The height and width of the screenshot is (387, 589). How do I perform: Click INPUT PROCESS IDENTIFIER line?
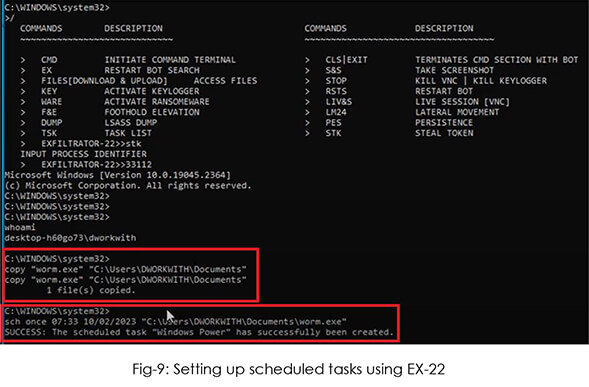(x=83, y=154)
